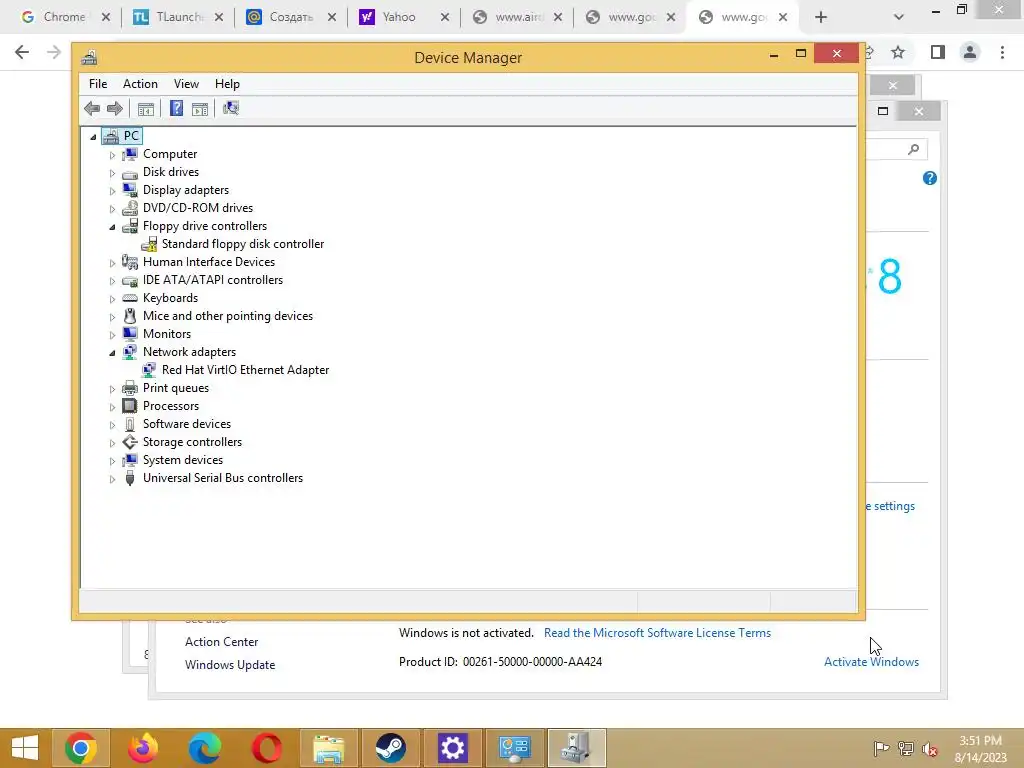Select the Network adapters label
This screenshot has width=1024, height=768.
189,352
